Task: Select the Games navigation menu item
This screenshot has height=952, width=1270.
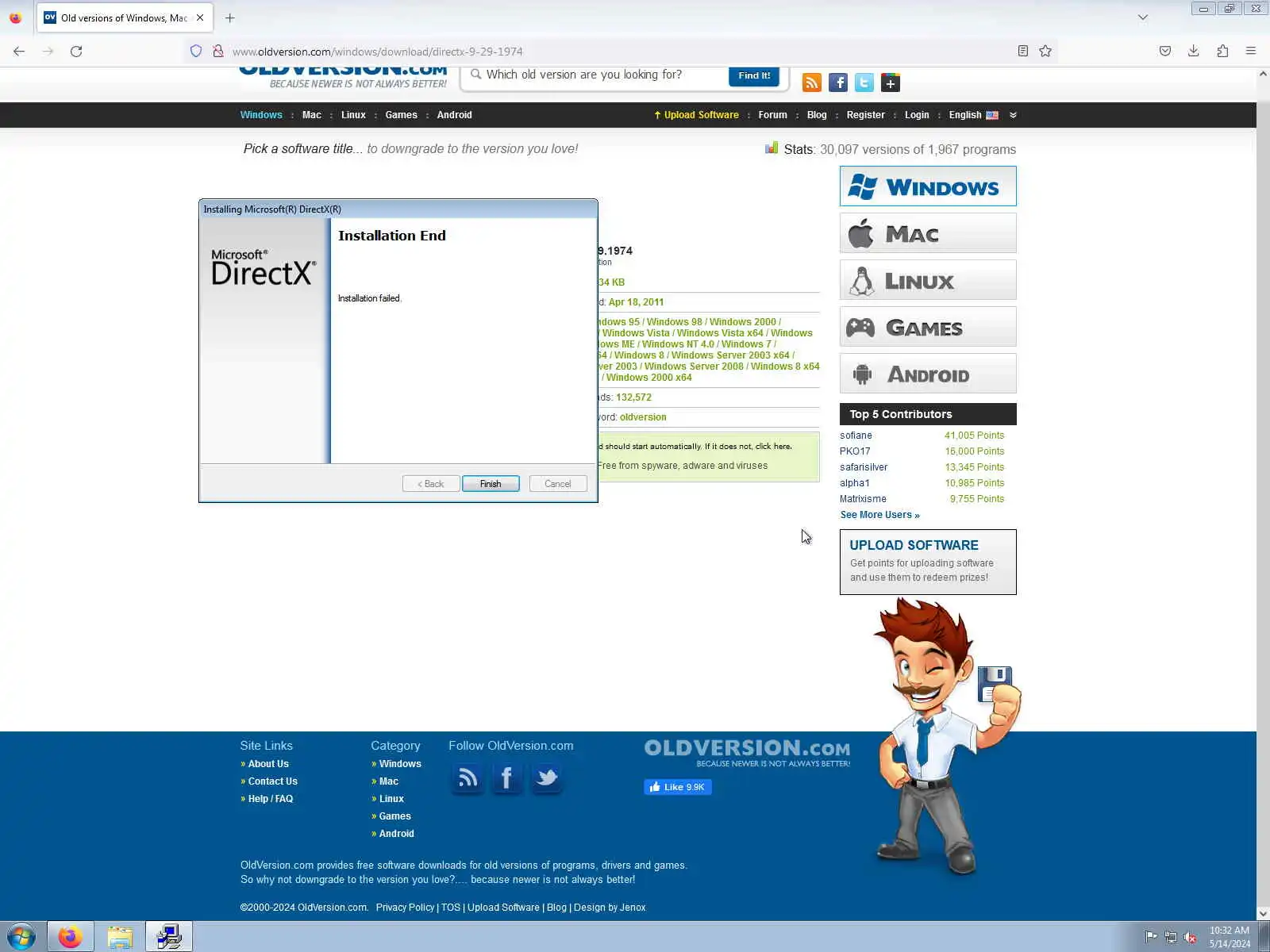Action: 401,115
